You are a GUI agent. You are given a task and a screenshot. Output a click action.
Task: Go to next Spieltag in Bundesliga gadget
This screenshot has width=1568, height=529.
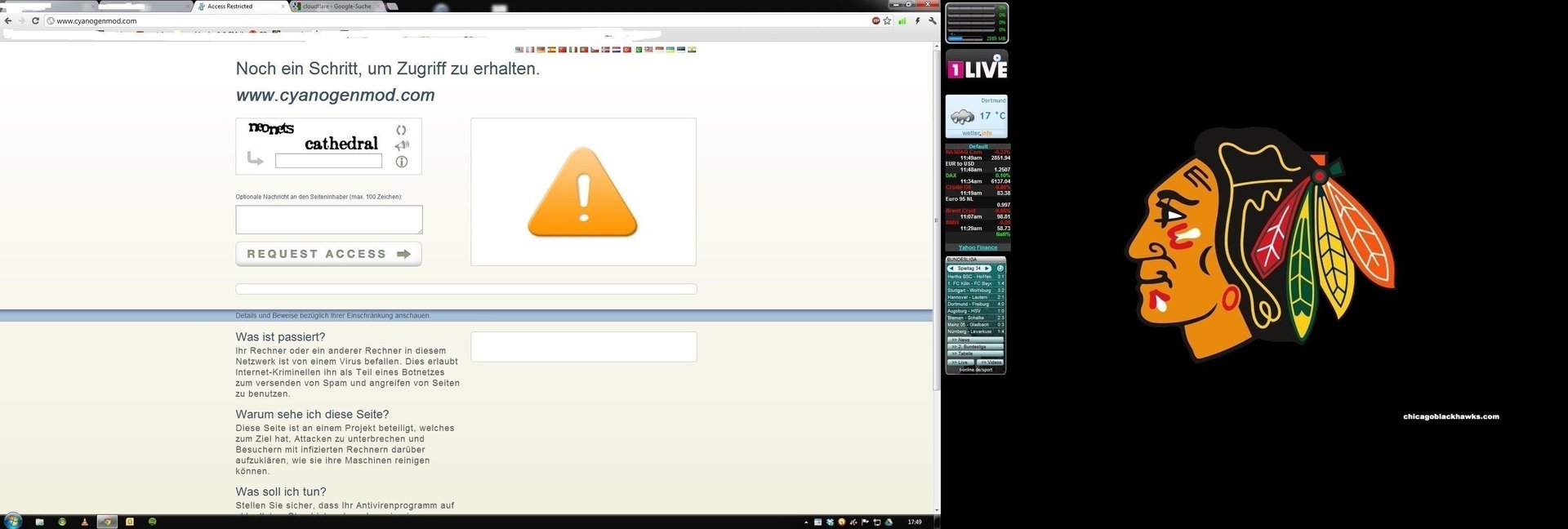[987, 268]
